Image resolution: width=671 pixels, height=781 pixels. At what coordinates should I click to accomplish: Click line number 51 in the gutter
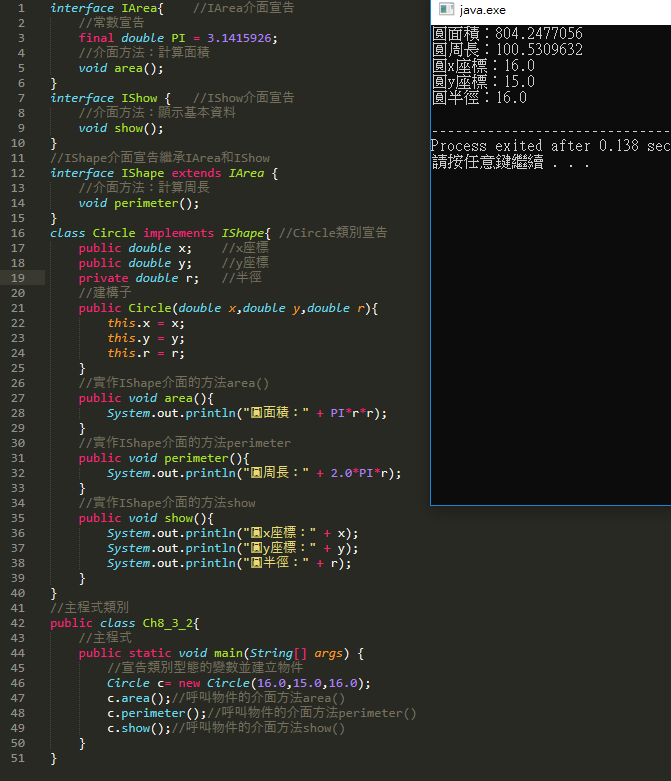[20, 758]
